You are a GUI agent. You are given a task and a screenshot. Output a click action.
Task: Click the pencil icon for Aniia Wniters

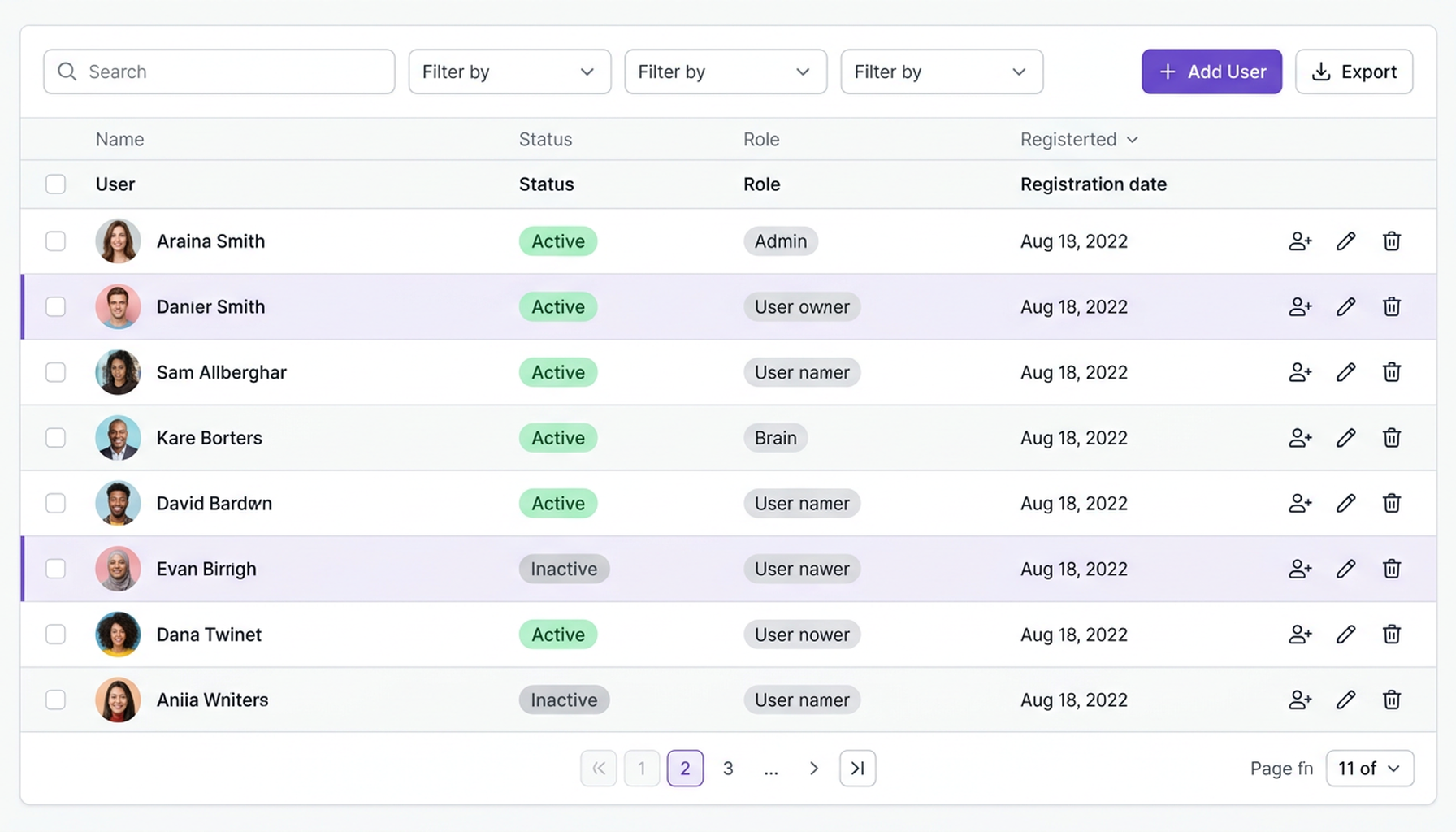pyautogui.click(x=1345, y=700)
